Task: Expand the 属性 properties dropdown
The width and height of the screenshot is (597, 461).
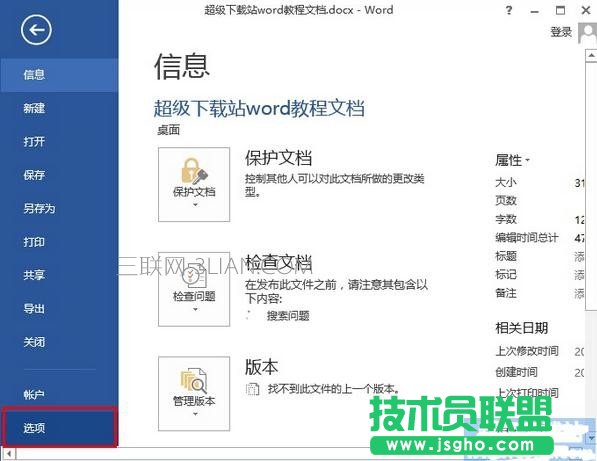Action: [x=512, y=160]
